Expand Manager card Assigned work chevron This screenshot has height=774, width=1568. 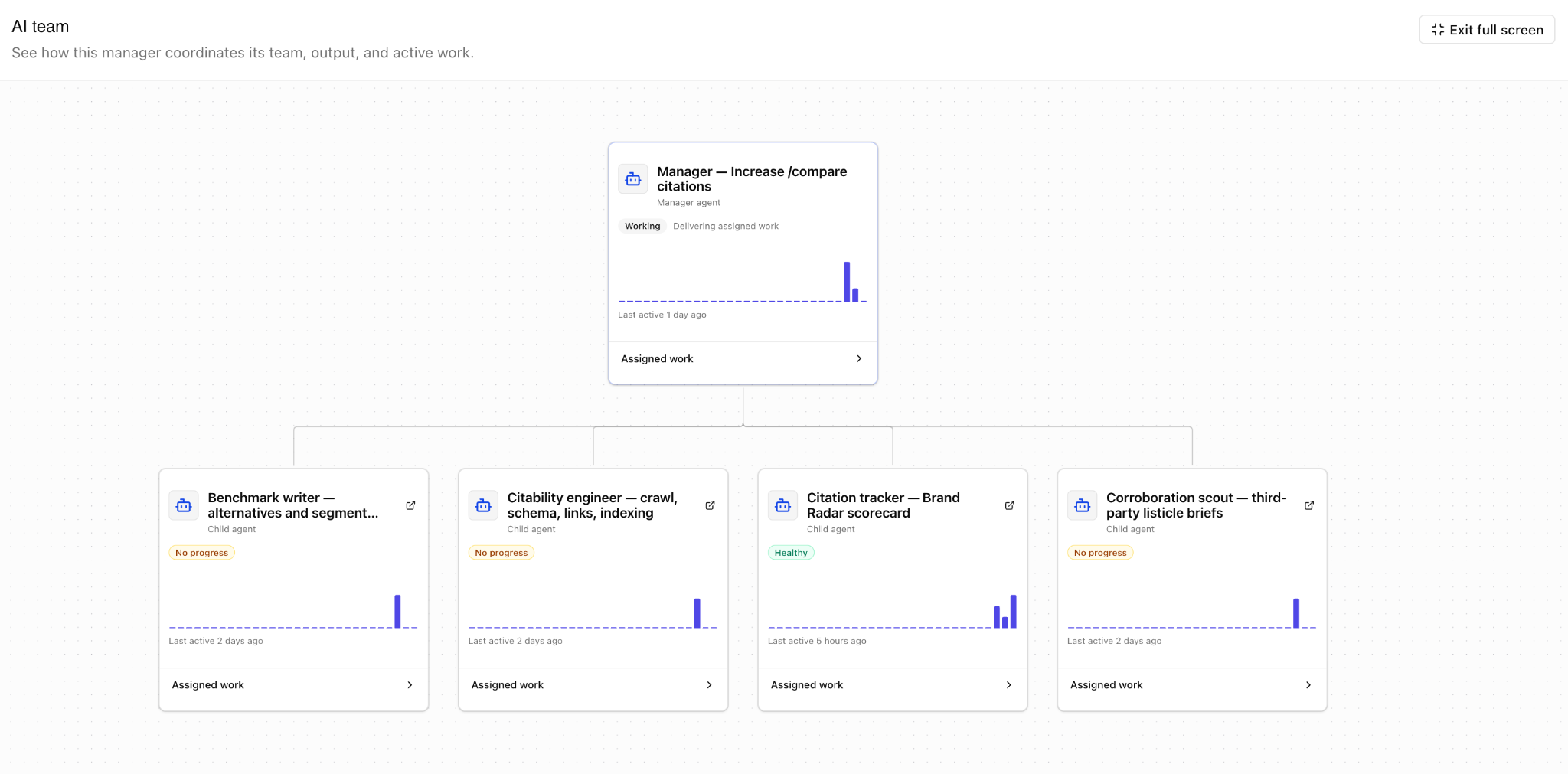click(859, 358)
